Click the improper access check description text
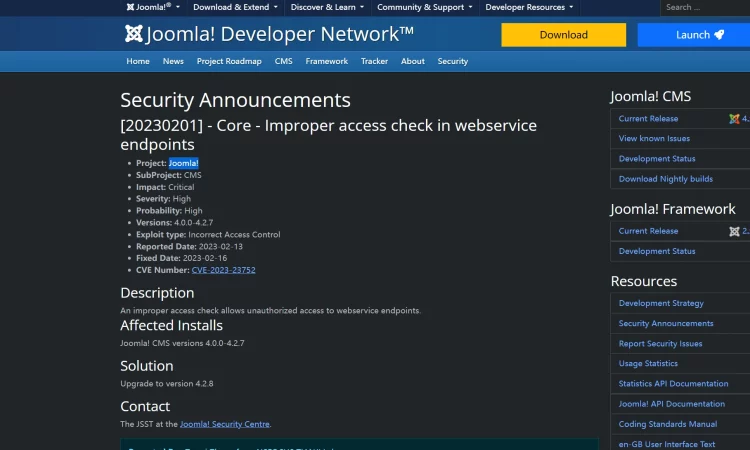 pyautogui.click(x=270, y=310)
